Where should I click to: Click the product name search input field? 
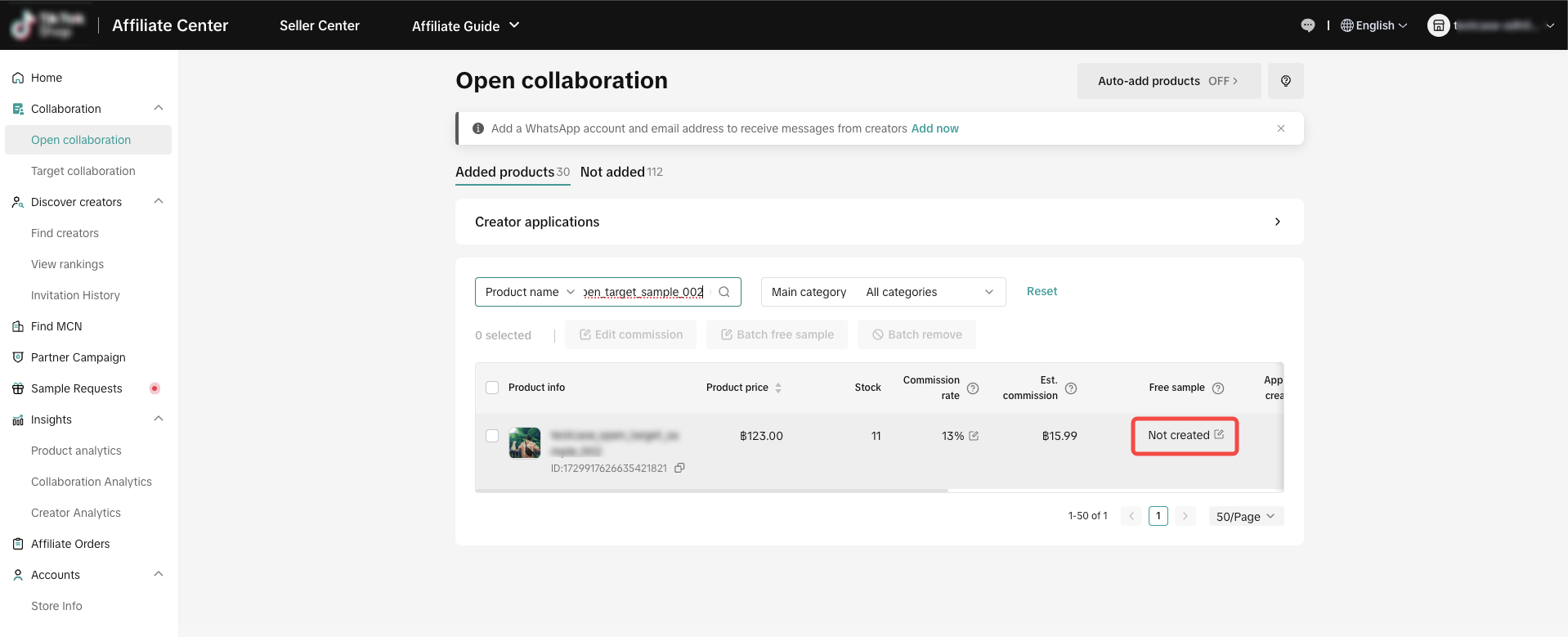643,292
